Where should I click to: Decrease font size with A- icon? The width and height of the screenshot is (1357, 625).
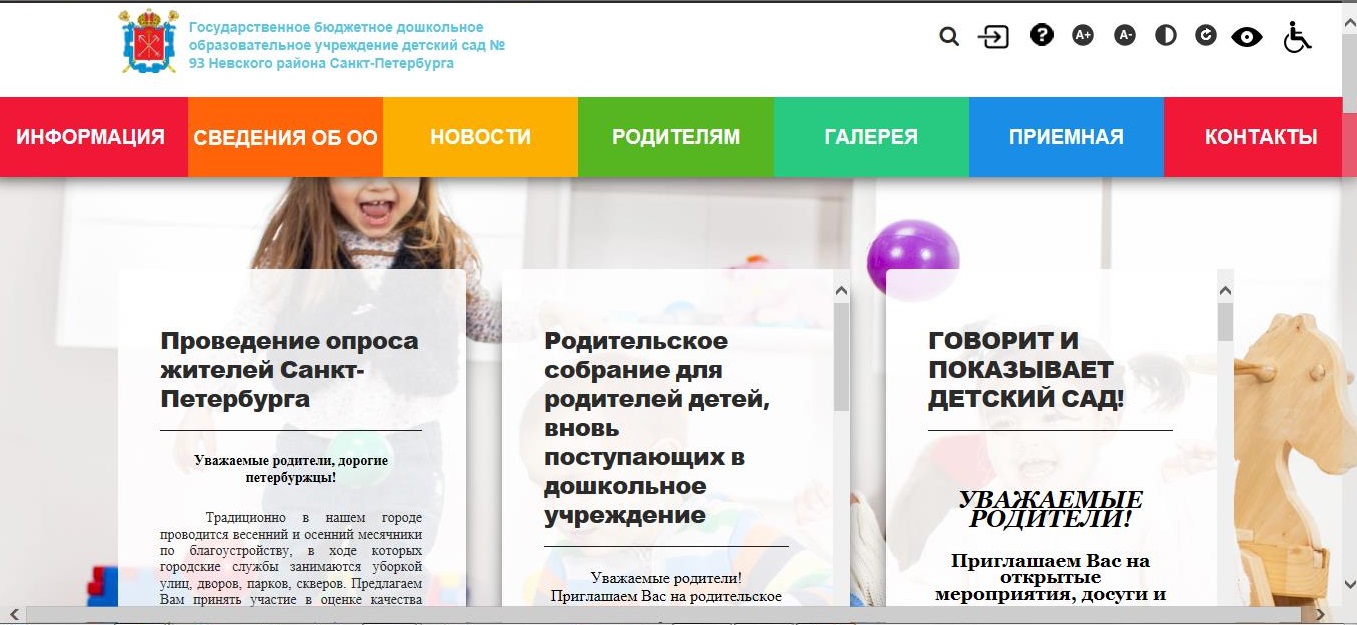click(x=1125, y=36)
